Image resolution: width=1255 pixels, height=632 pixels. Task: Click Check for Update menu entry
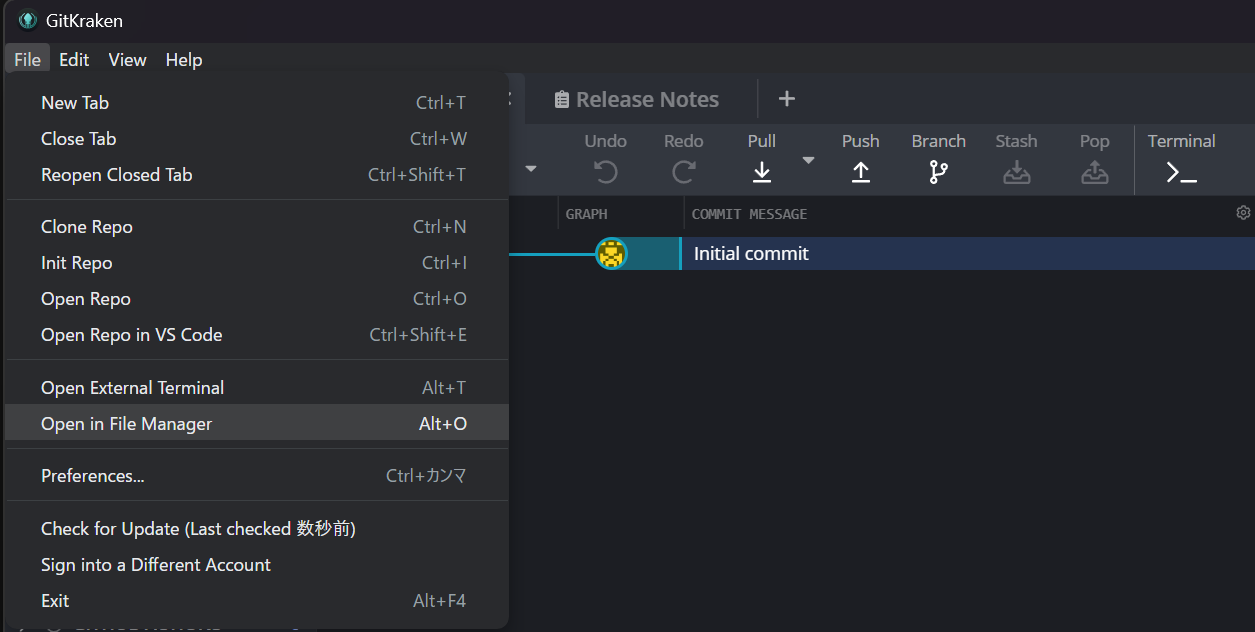tap(198, 529)
